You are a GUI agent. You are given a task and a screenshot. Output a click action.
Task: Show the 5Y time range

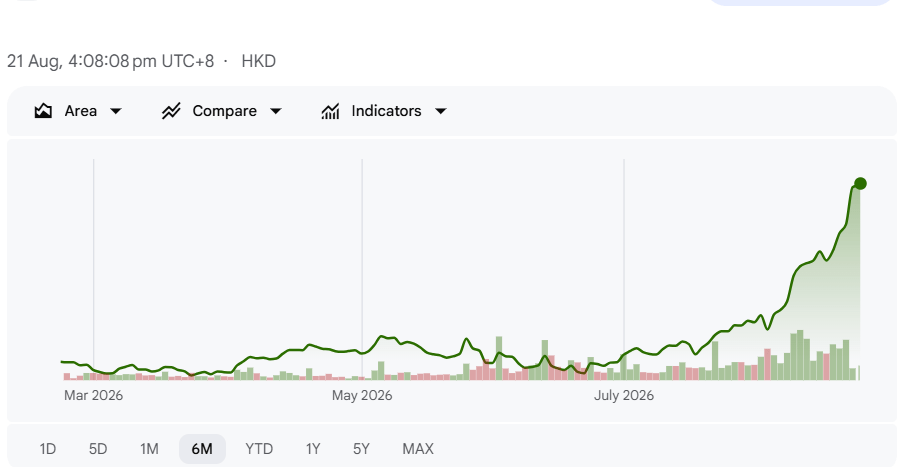click(361, 449)
